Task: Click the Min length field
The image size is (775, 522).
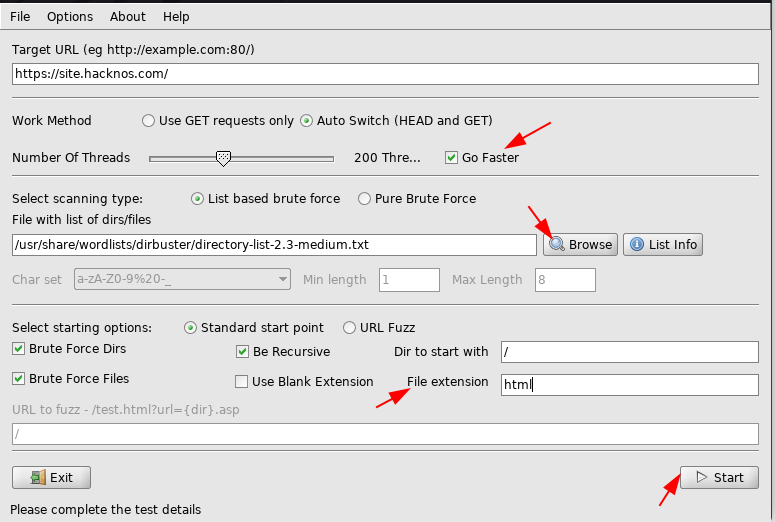Action: [409, 280]
